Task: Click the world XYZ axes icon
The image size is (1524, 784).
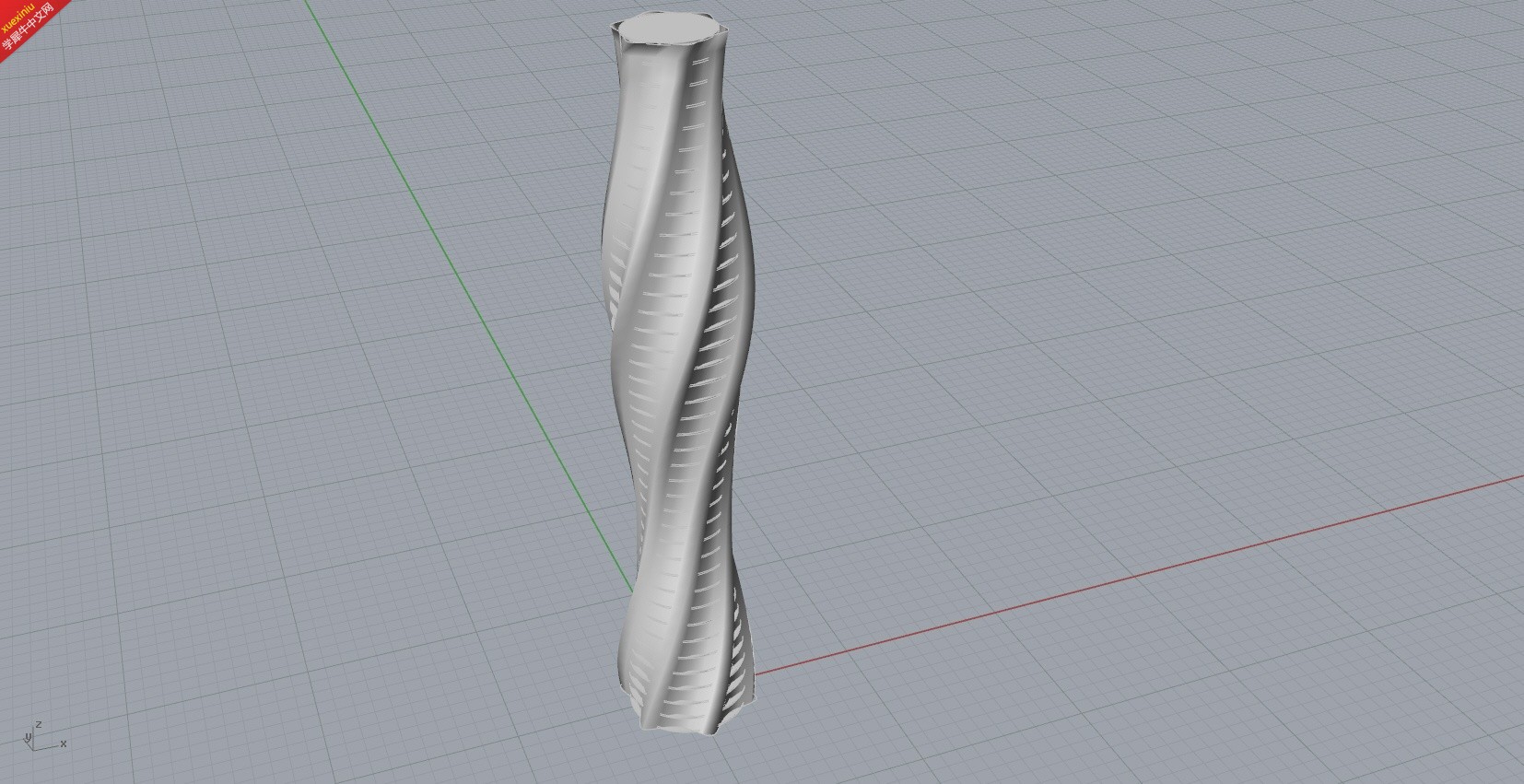Action: (44, 736)
